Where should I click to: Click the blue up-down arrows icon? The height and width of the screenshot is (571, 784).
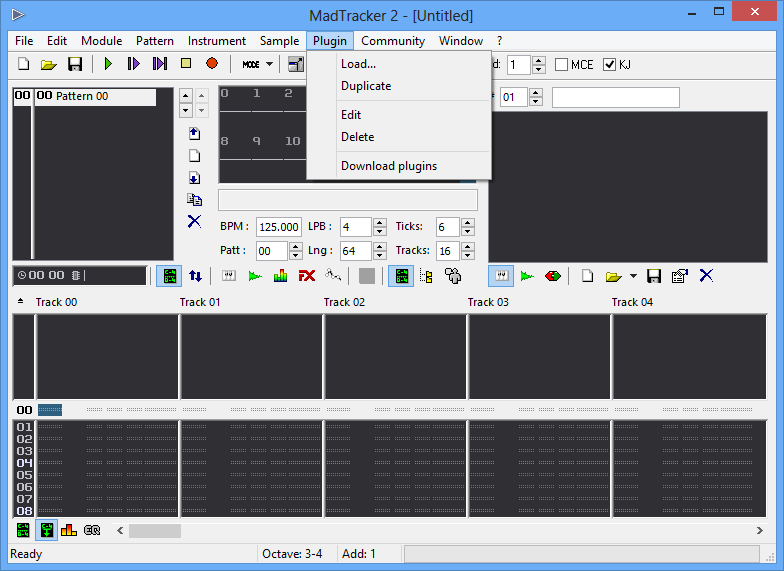tap(196, 276)
